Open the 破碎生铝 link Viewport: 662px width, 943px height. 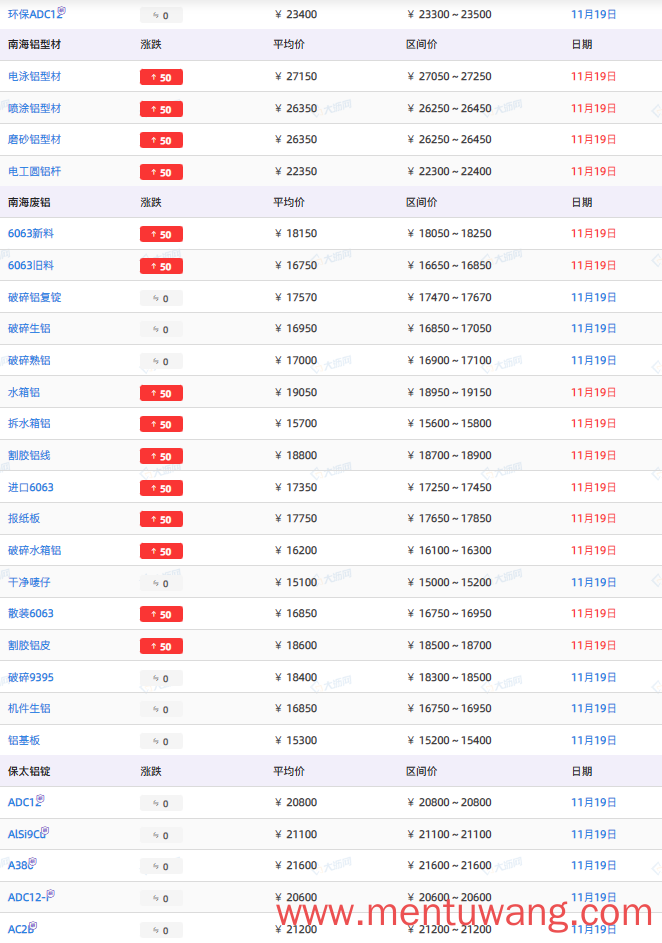(29, 328)
